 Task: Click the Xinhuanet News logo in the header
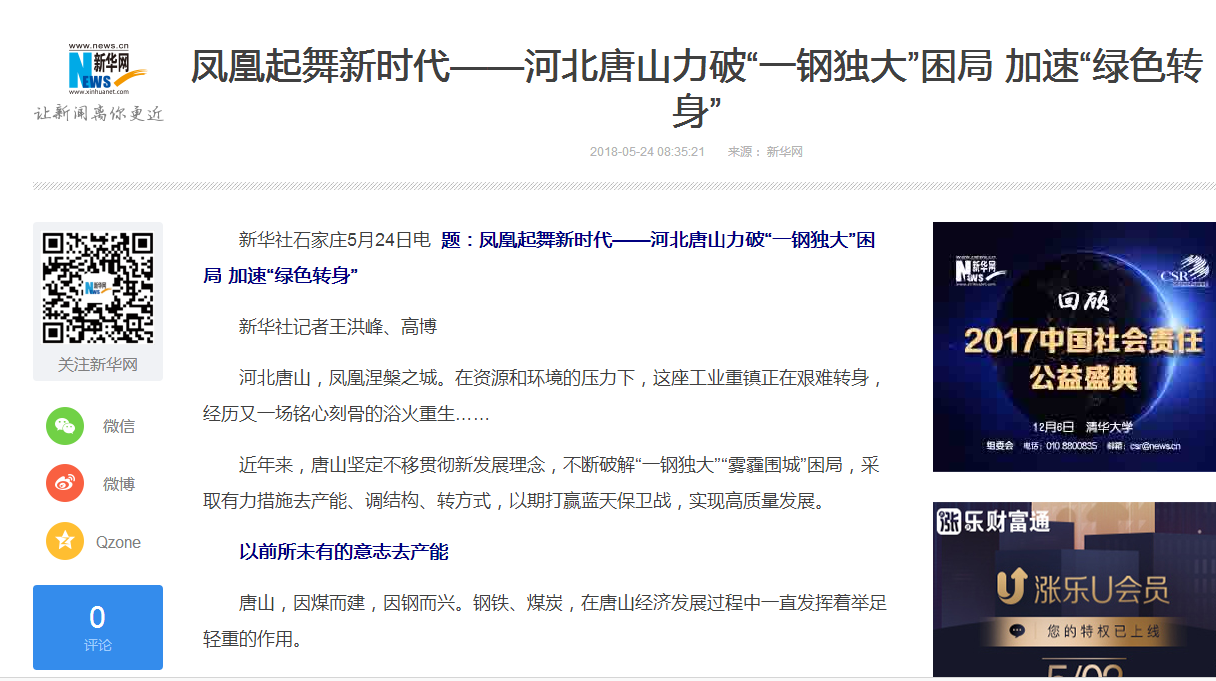click(100, 70)
